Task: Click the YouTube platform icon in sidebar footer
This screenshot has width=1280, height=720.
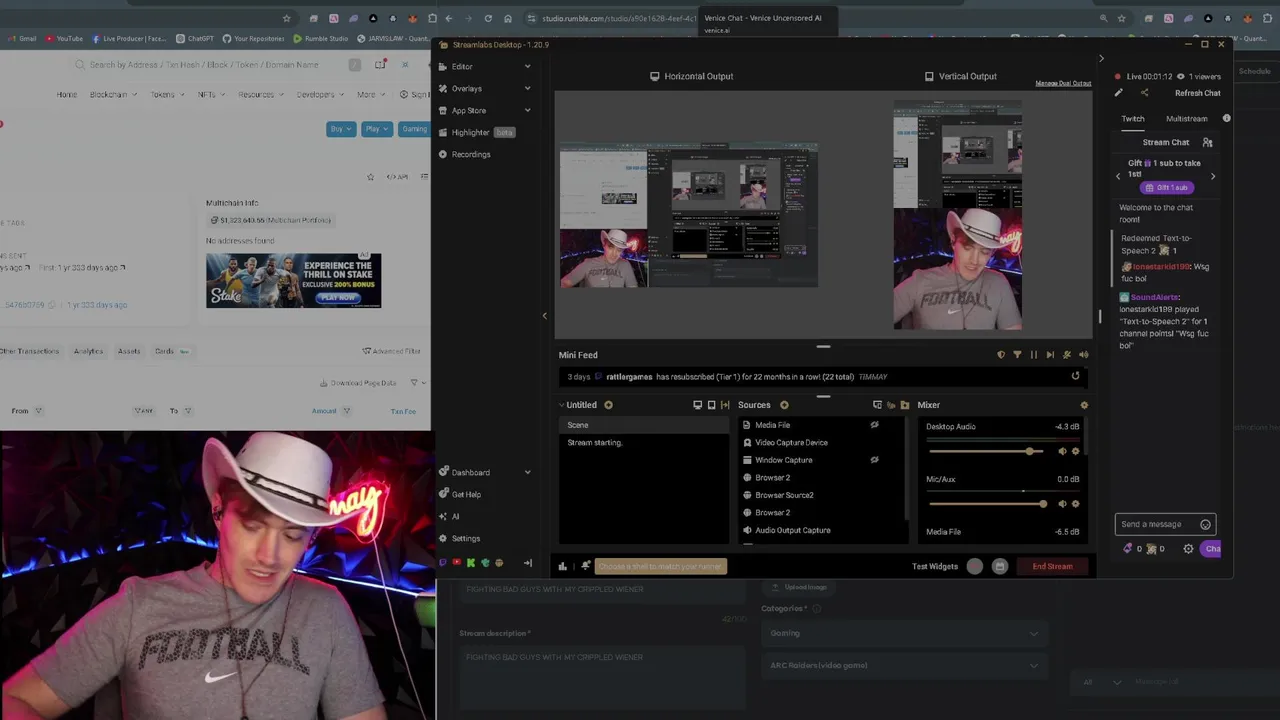Action: pyautogui.click(x=457, y=563)
